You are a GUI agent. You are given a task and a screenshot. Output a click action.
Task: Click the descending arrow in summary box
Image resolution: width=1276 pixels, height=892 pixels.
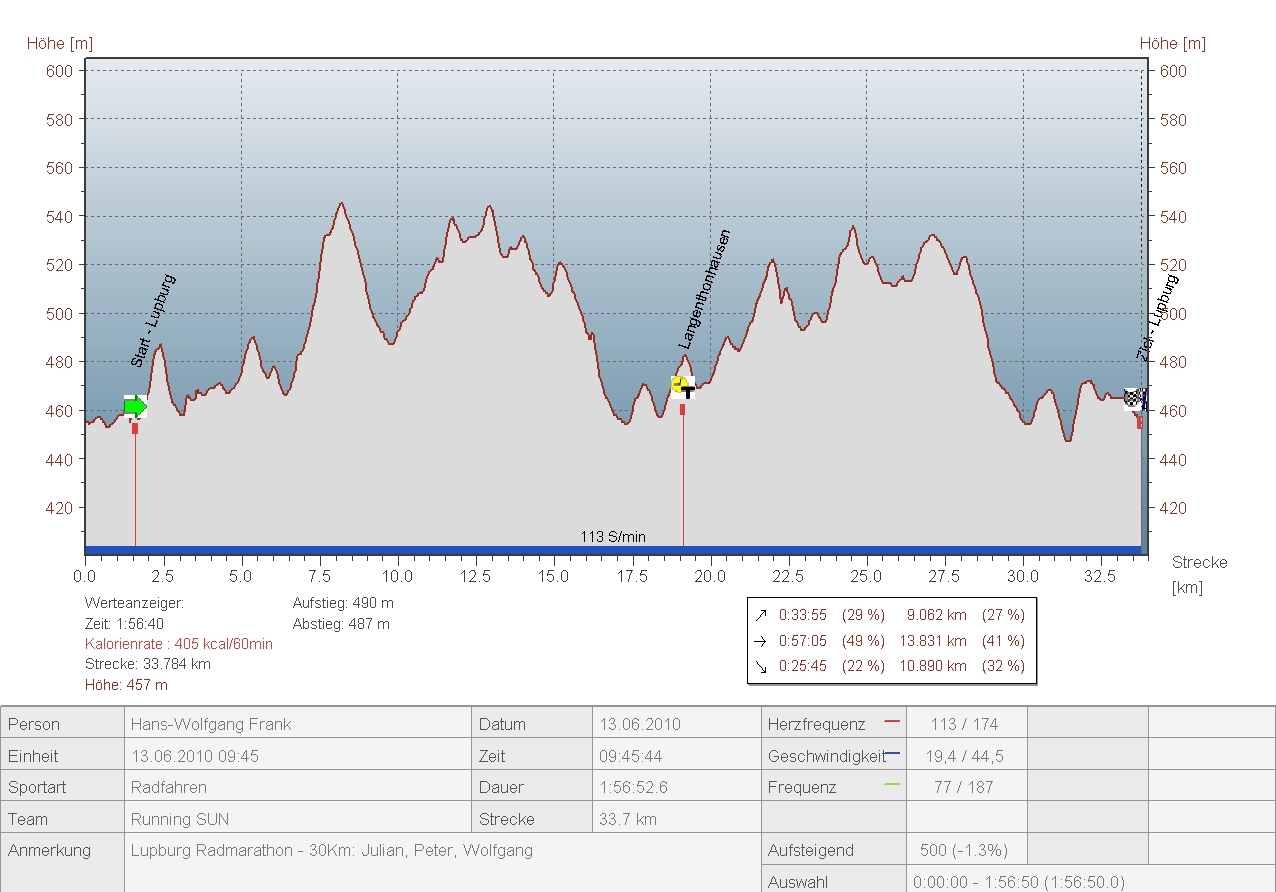[x=761, y=666]
